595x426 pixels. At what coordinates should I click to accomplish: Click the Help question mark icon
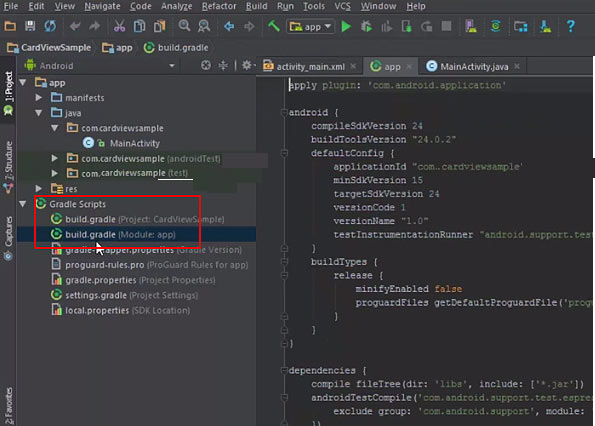coord(570,26)
